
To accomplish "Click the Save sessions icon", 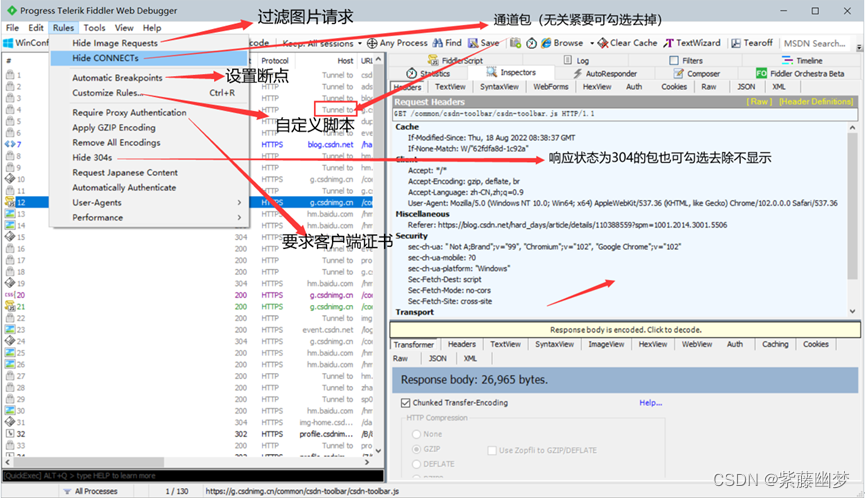I will (x=473, y=43).
